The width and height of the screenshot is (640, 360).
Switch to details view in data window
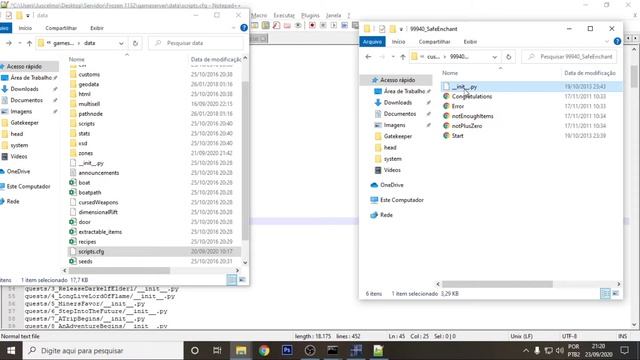[x=231, y=280]
